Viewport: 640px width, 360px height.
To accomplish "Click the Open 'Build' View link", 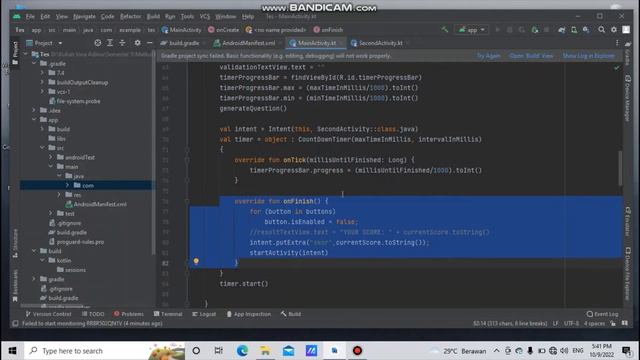I will coord(531,56).
